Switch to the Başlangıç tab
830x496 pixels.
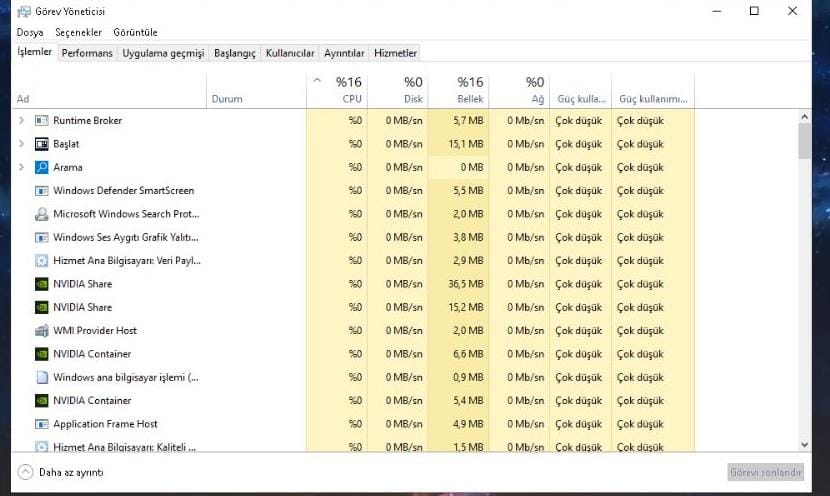[x=234, y=53]
